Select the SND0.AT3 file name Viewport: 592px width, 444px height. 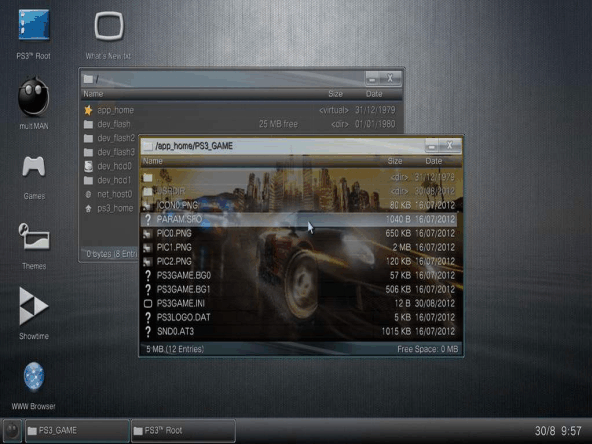pos(175,331)
